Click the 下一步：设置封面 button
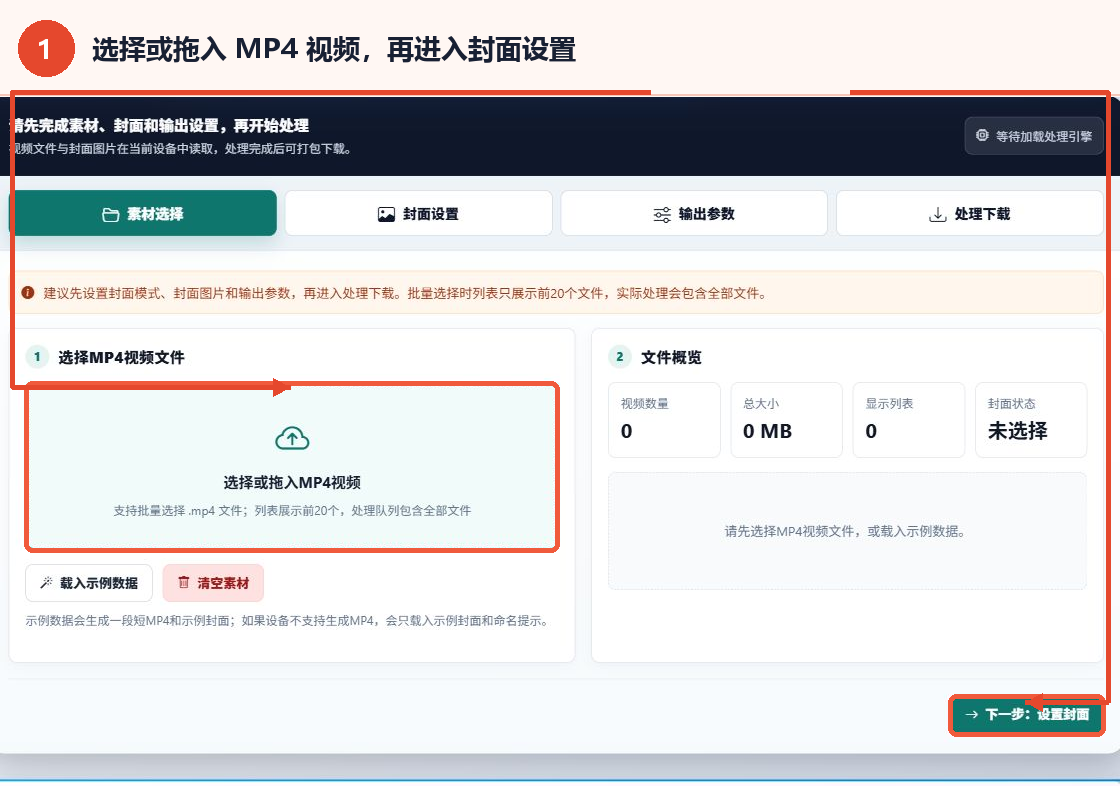This screenshot has height=786, width=1120. 1026,714
